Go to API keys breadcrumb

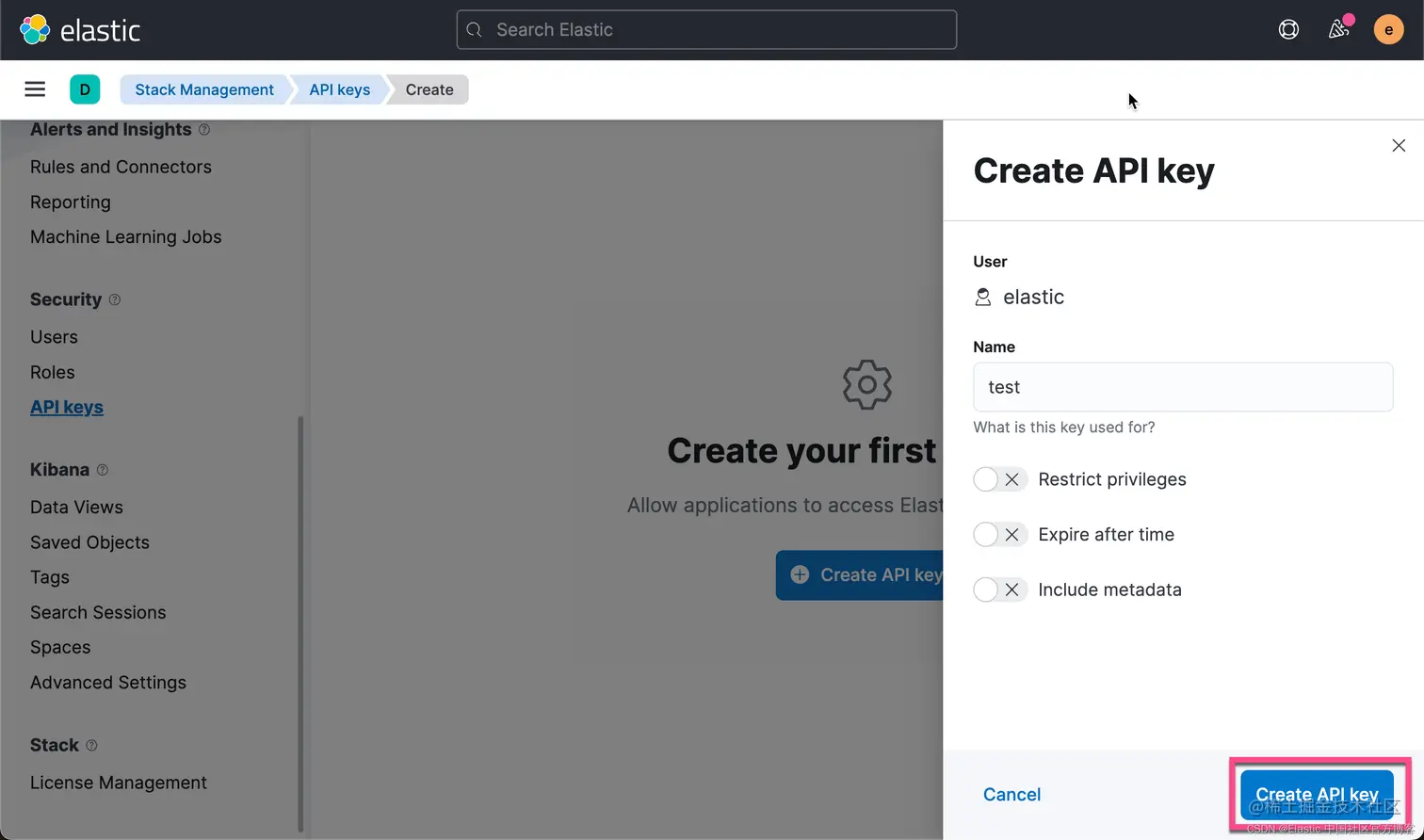(340, 89)
